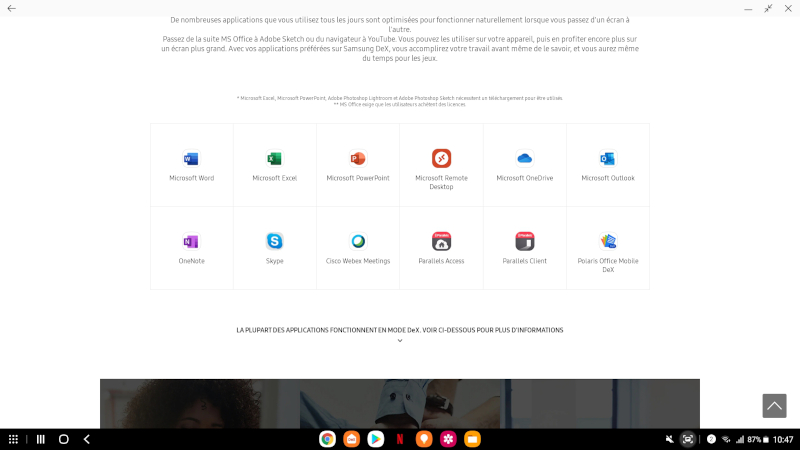The height and width of the screenshot is (450, 800).
Task: Open the apps grid launcher
Action: pyautogui.click(x=13, y=439)
